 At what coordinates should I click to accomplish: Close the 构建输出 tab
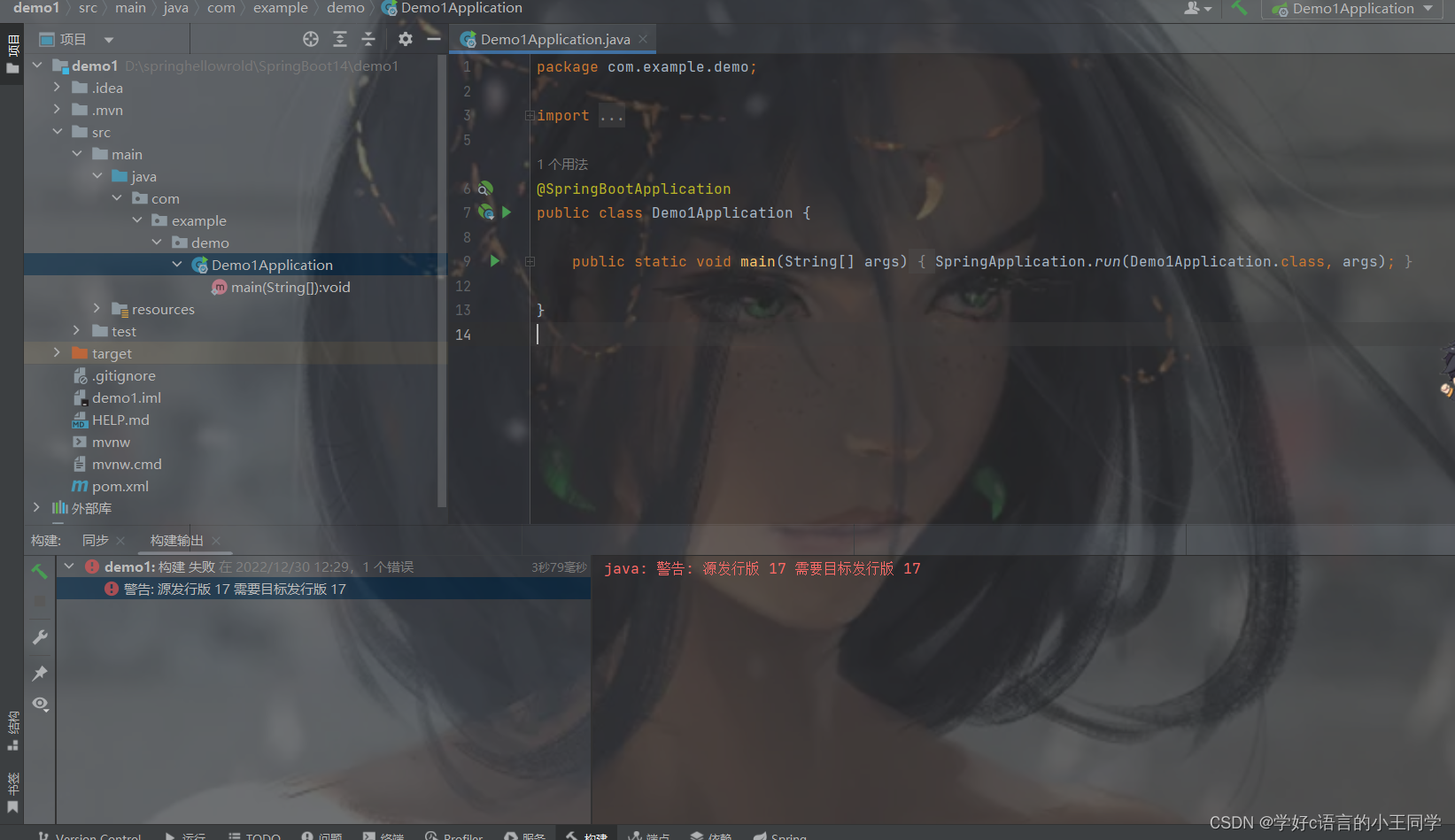tap(216, 541)
